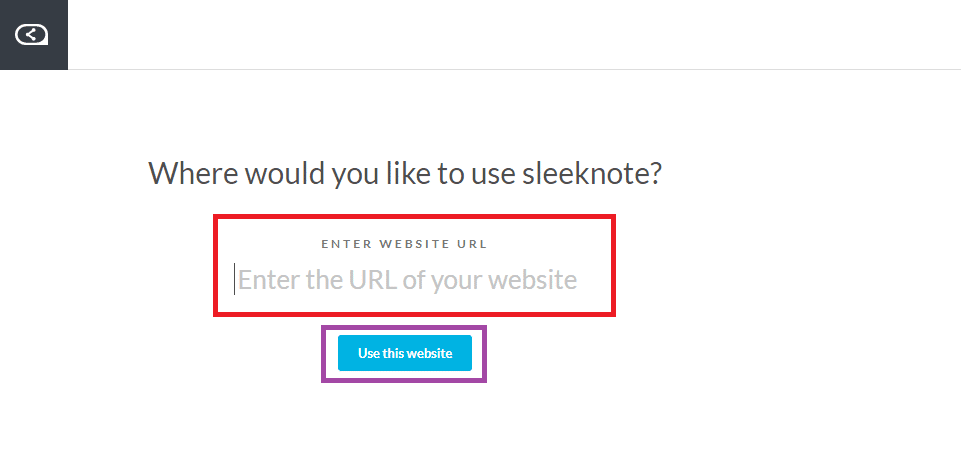Click the word 'Where' starting the heading
The height and width of the screenshot is (465, 961).
click(x=193, y=174)
